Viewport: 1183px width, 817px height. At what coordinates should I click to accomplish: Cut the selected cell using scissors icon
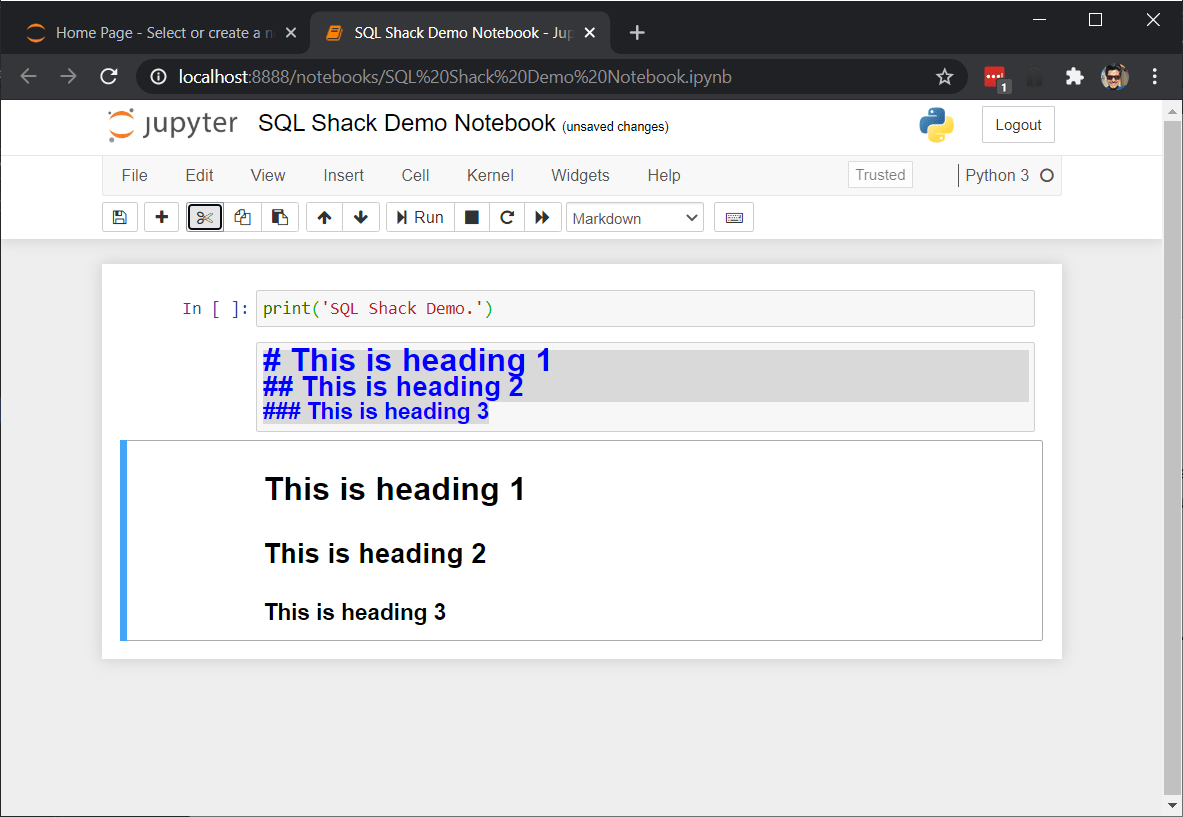(204, 217)
